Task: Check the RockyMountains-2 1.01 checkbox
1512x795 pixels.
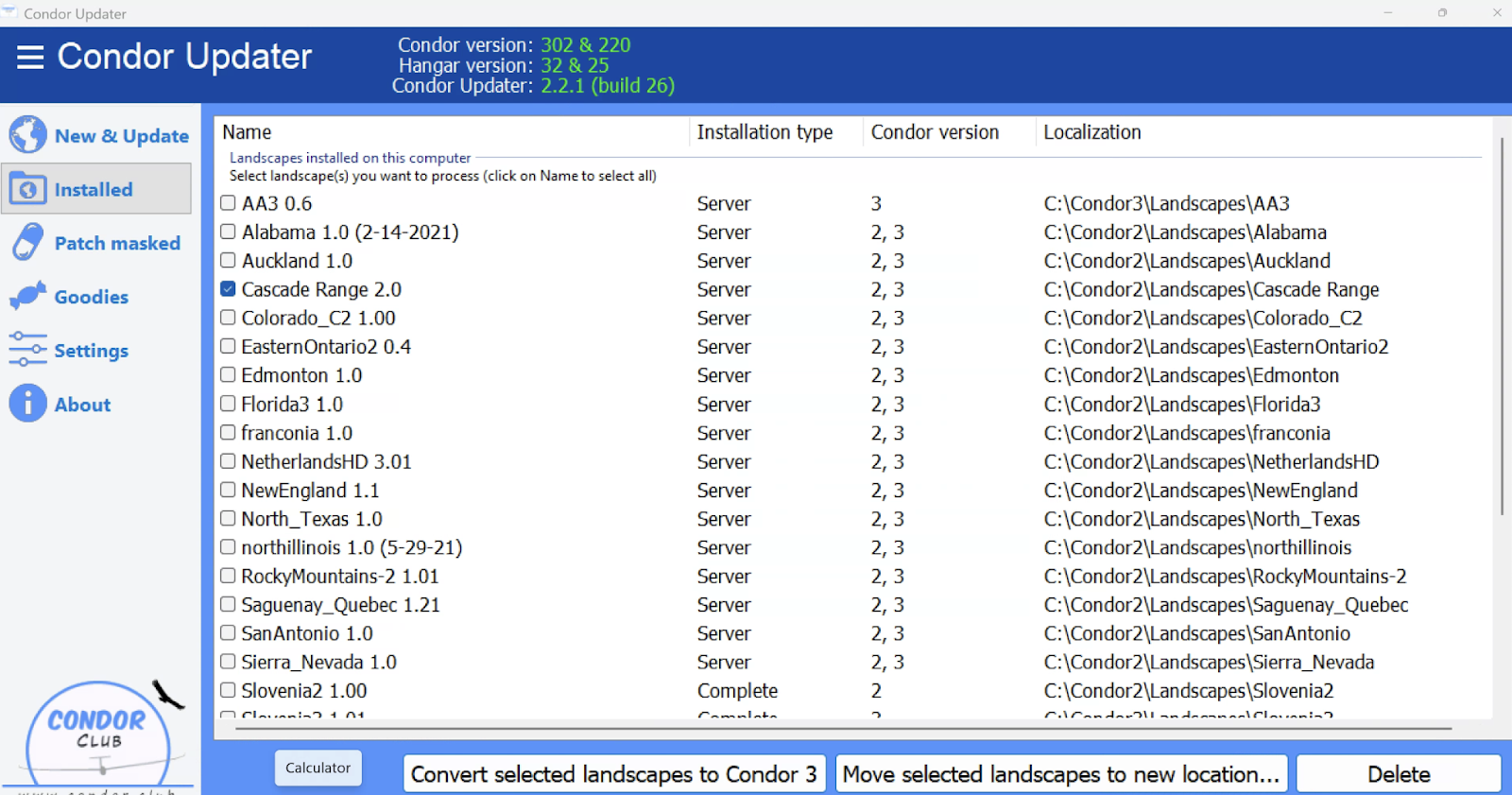Action: [x=228, y=576]
